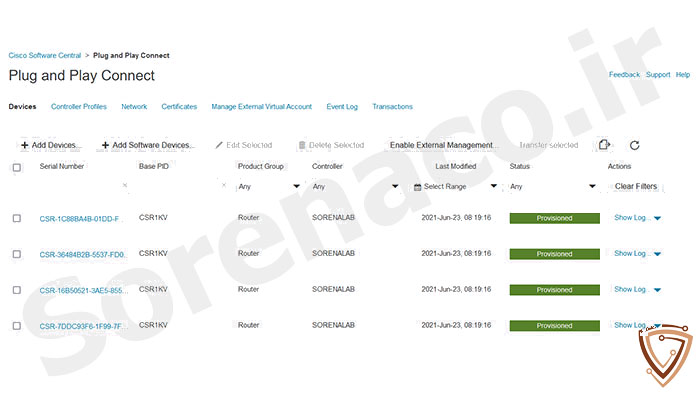This screenshot has height=394, width=700.
Task: Click the export devices icon
Action: [604, 145]
